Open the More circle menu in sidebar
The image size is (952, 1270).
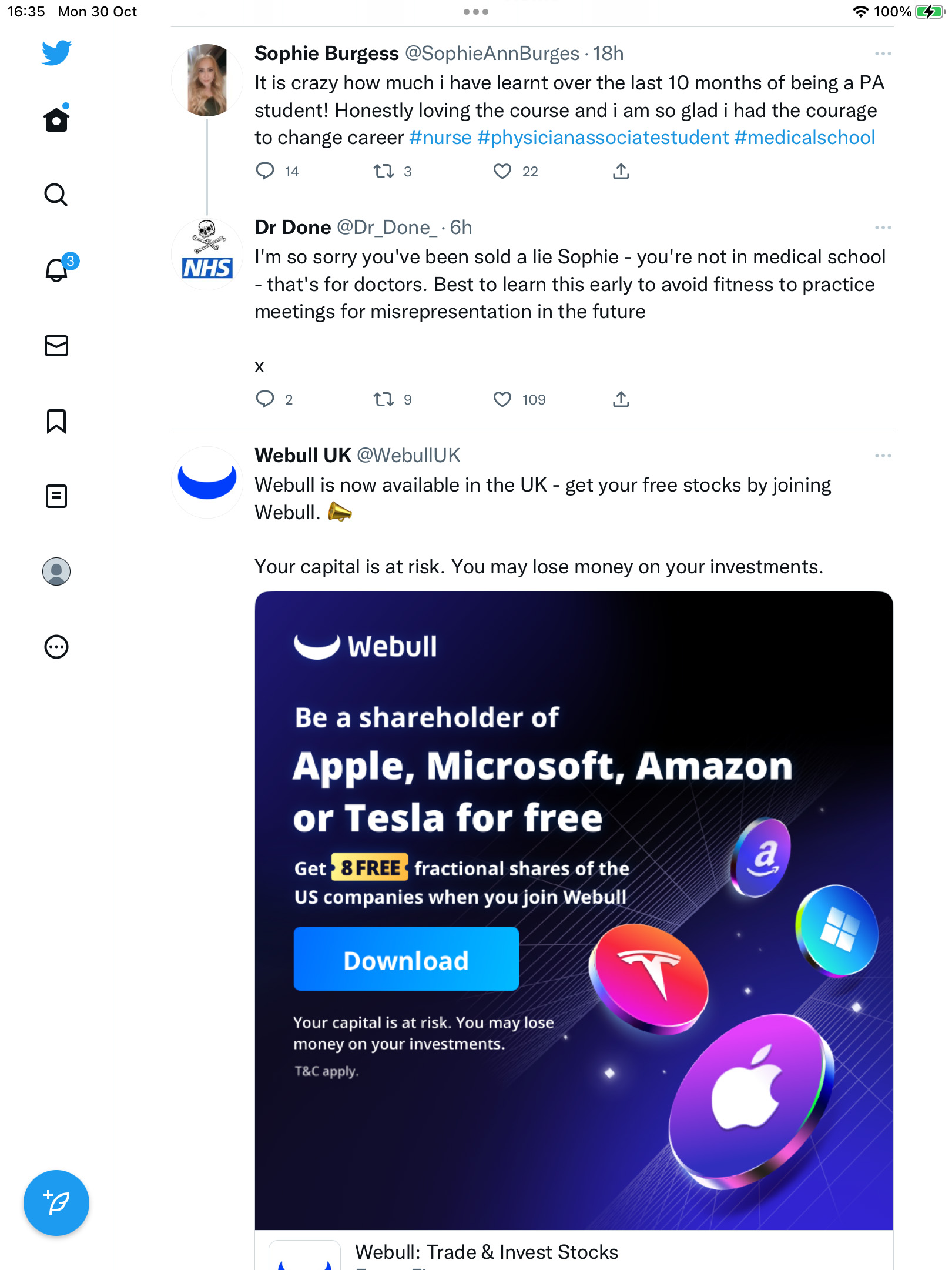point(56,647)
